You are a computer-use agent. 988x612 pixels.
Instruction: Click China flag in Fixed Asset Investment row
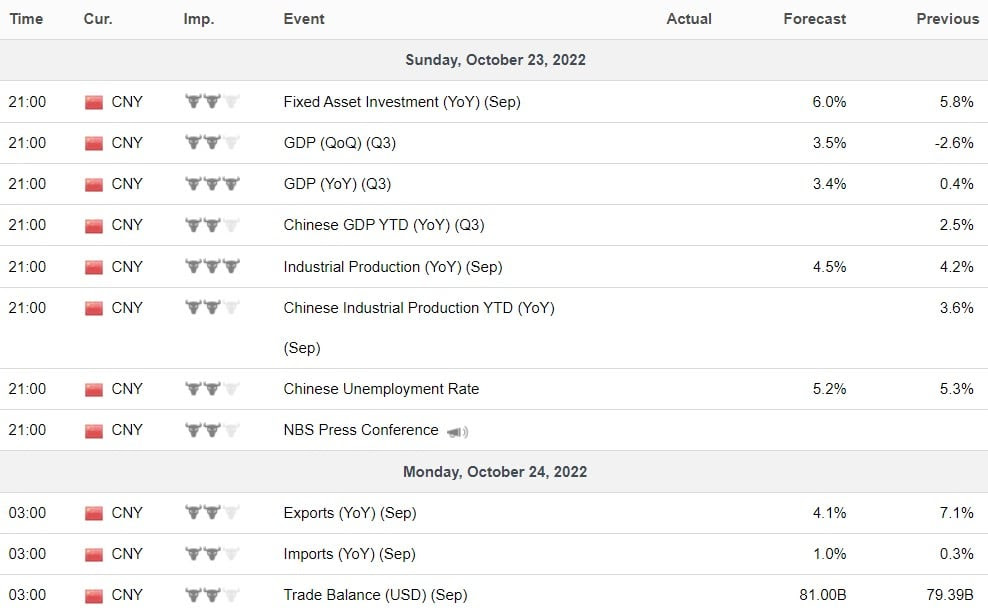(x=94, y=102)
